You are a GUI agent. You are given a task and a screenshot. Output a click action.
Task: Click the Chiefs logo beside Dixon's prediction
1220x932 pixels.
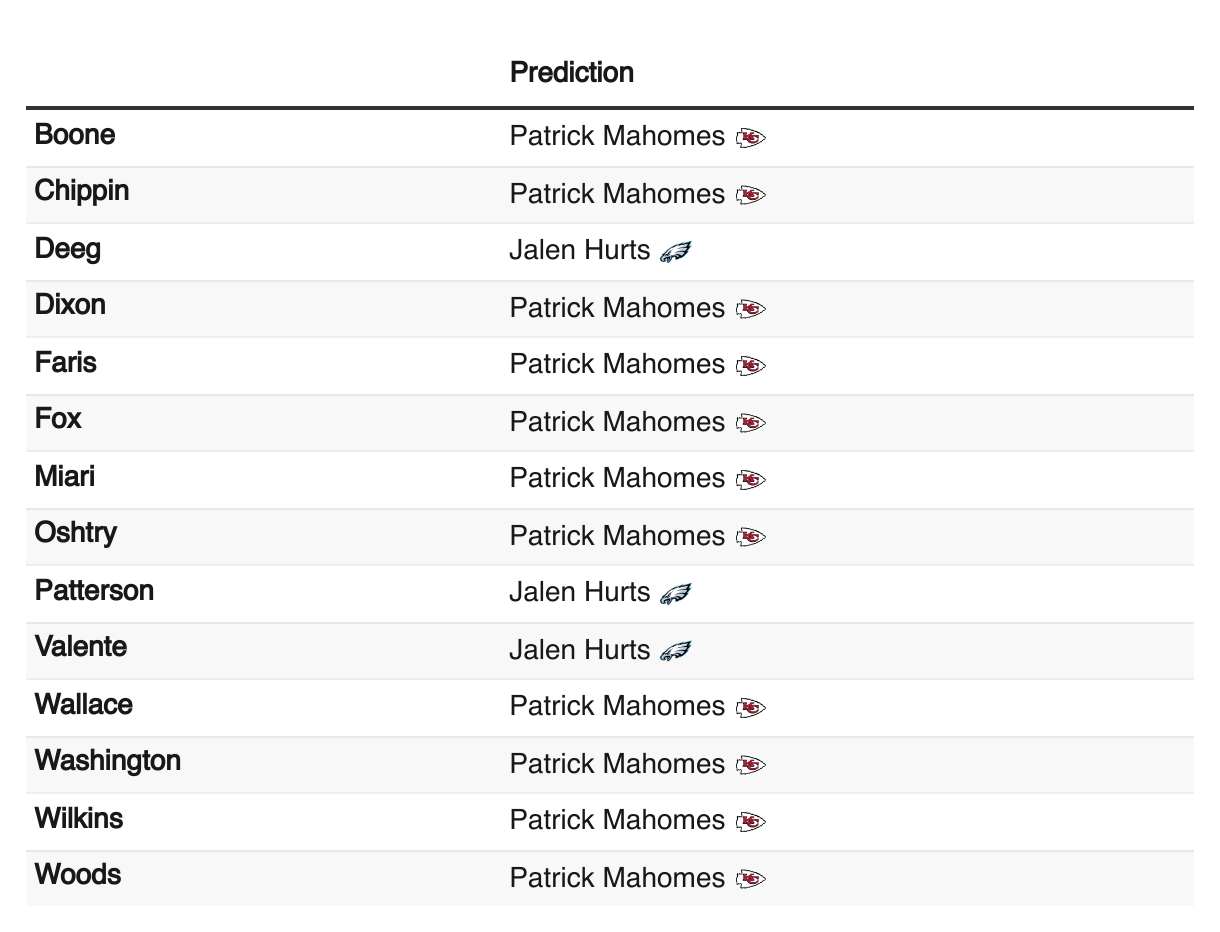(751, 309)
